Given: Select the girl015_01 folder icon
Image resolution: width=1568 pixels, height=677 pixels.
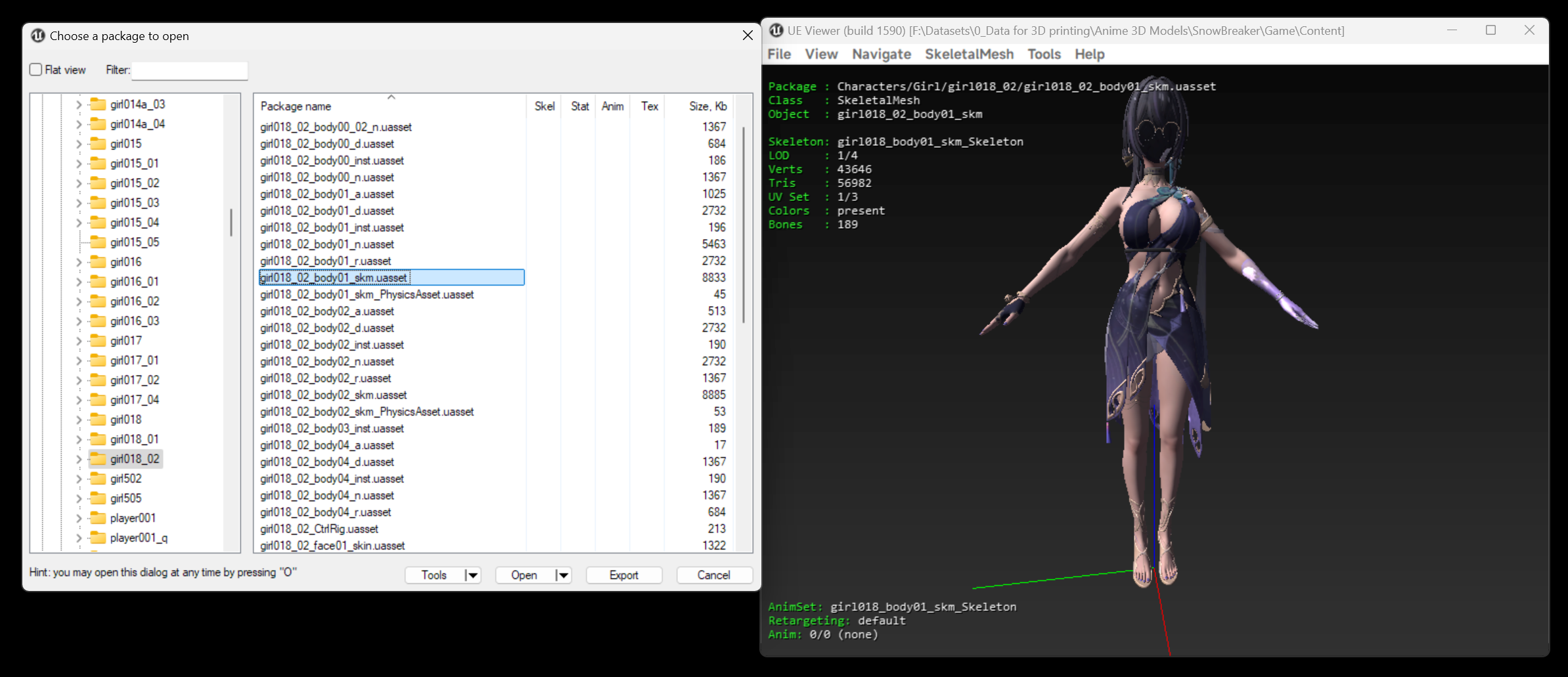Looking at the screenshot, I should point(98,163).
